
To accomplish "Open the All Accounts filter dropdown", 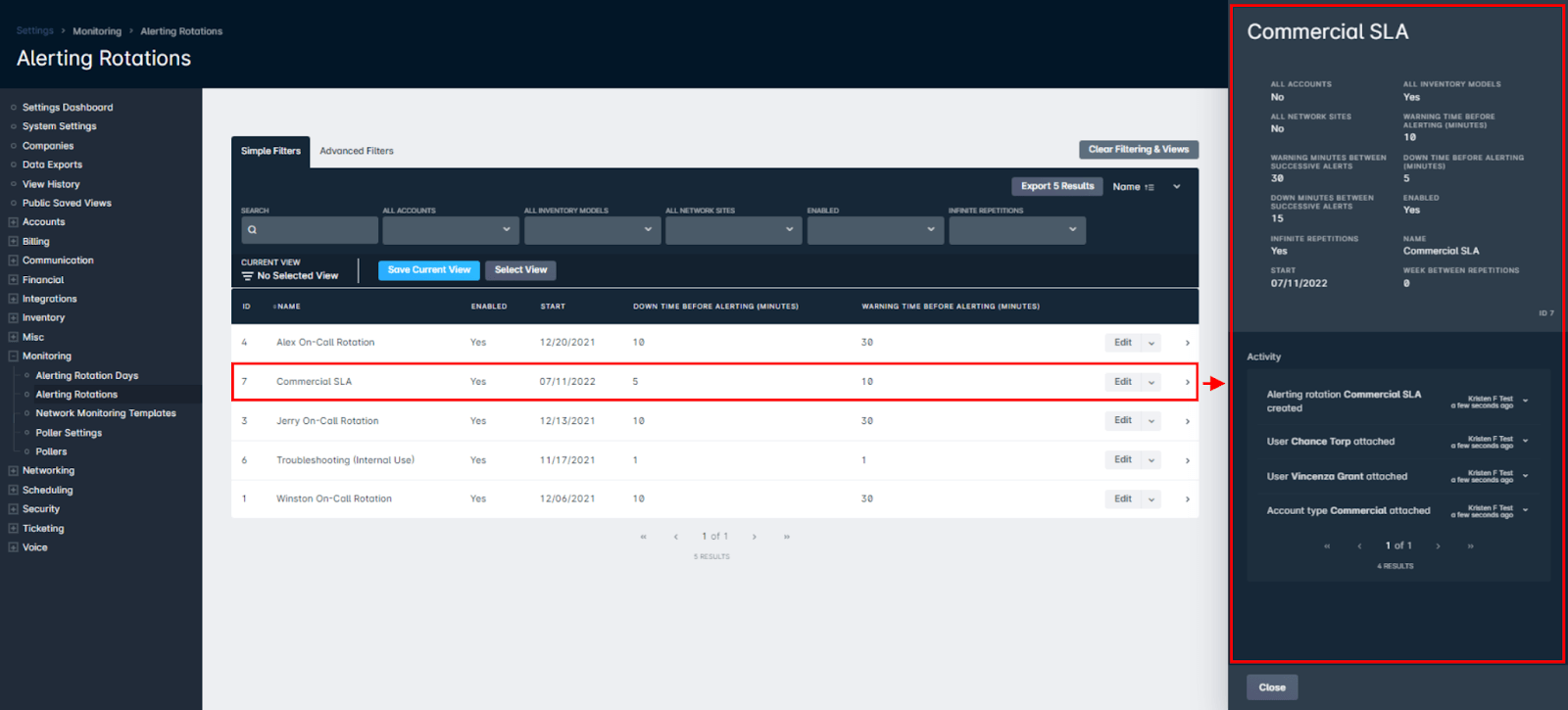I will (x=451, y=230).
